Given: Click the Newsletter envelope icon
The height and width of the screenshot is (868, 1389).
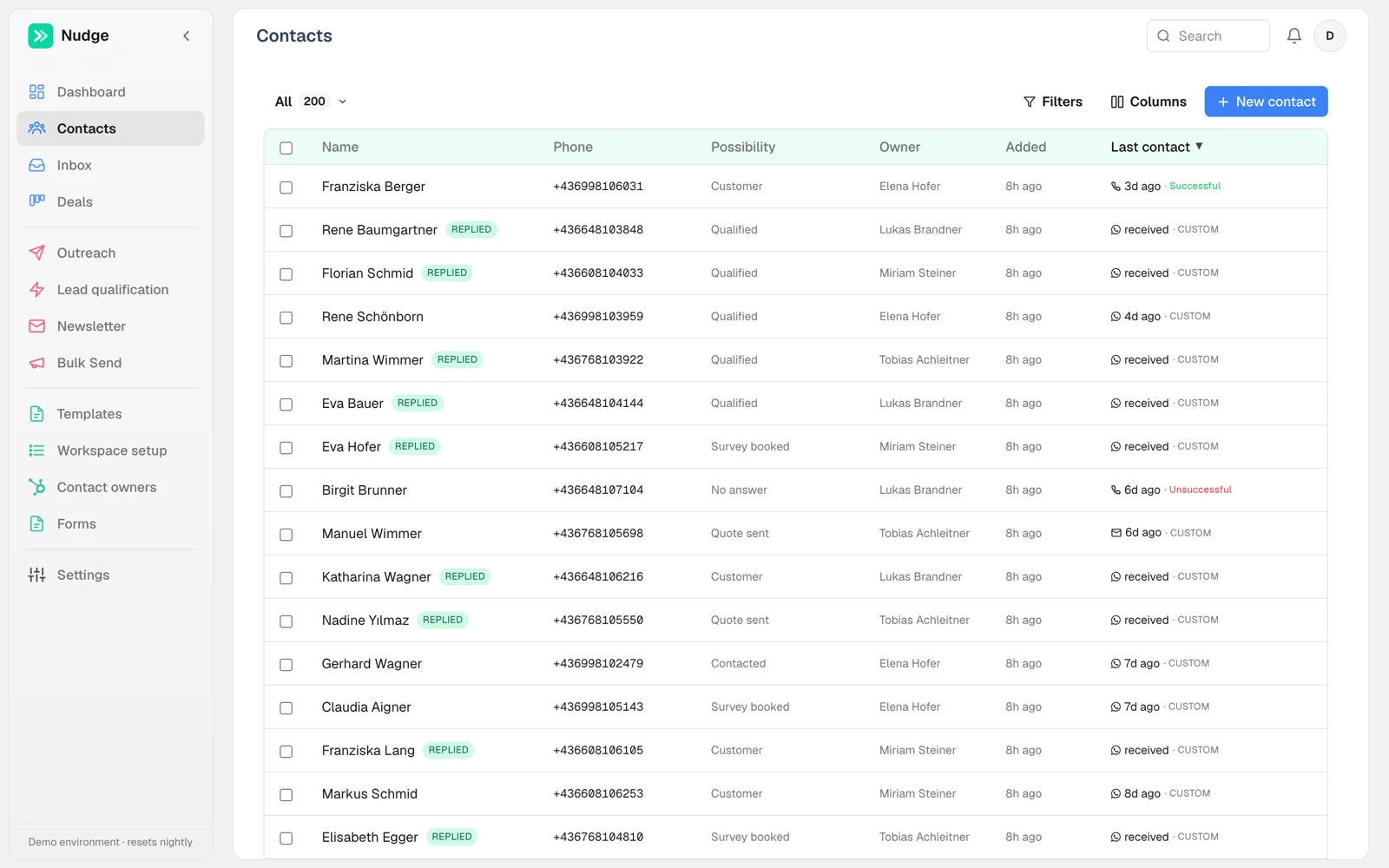Looking at the screenshot, I should [x=36, y=326].
